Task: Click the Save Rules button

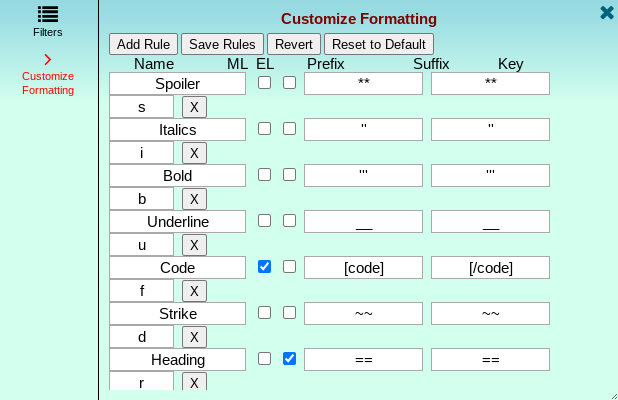Action: point(222,44)
